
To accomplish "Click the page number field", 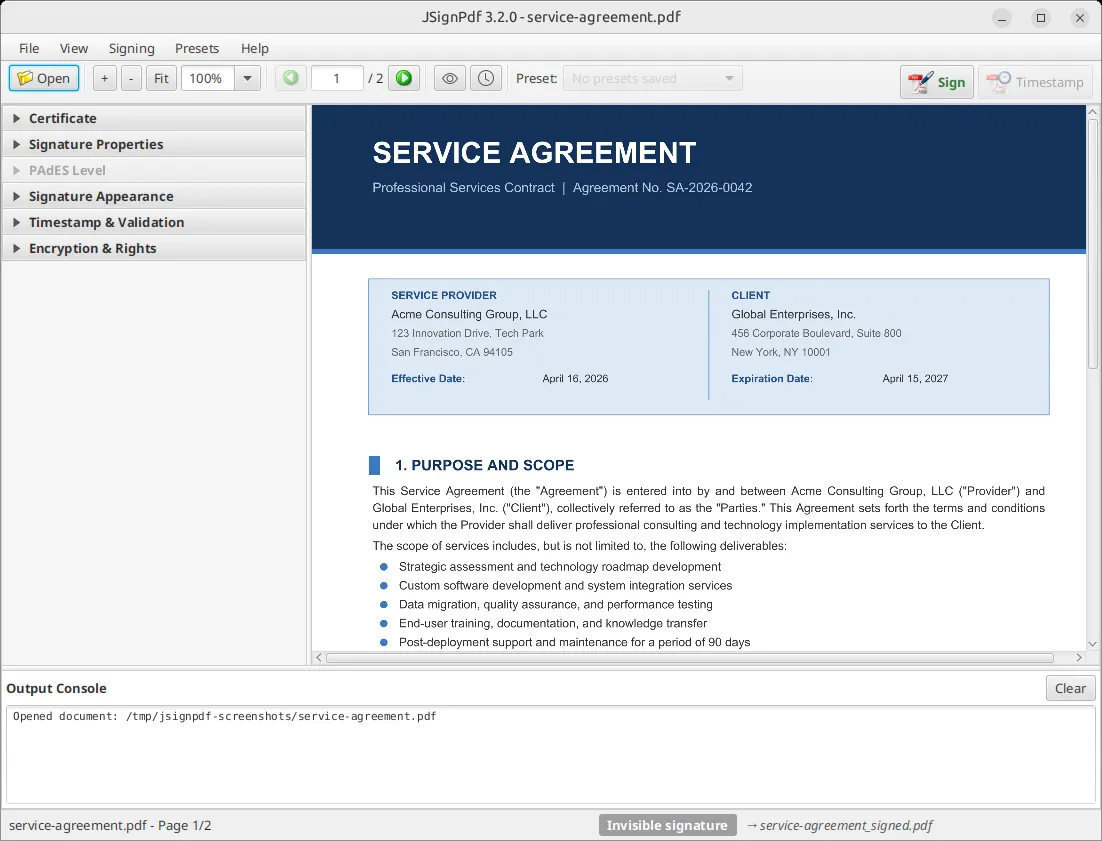I will 337,78.
